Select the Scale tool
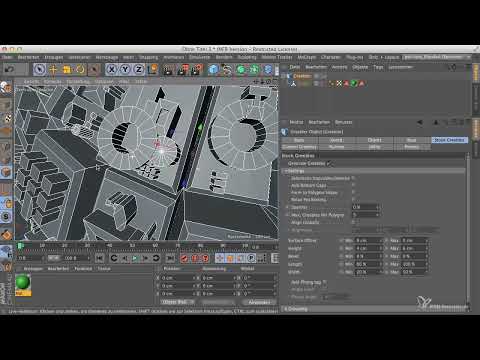 (x=67, y=69)
